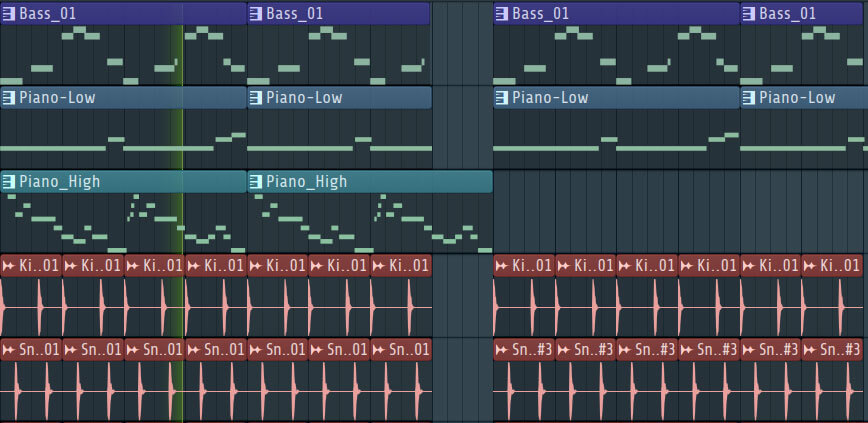Image resolution: width=868 pixels, height=423 pixels.
Task: Open clip menu icon of first Piano_High pattern
Action: 8,182
